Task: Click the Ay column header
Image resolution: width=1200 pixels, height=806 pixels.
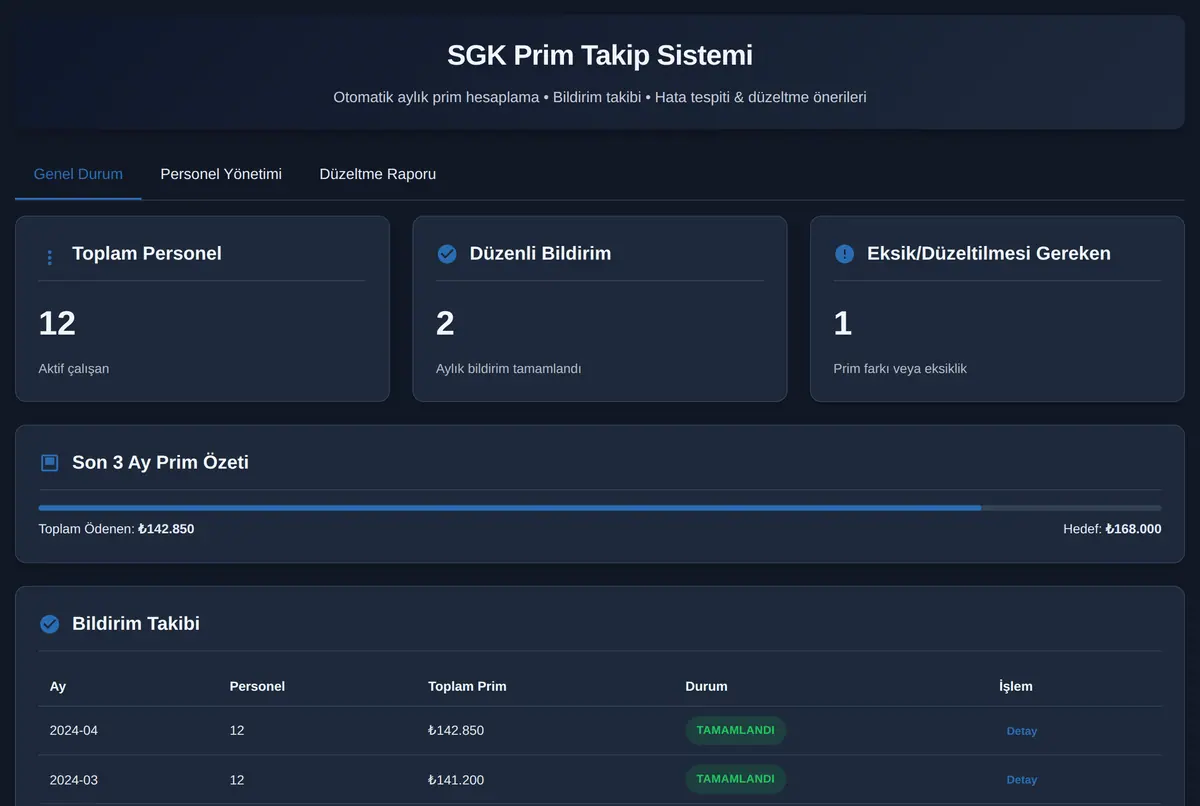Action: 58,686
